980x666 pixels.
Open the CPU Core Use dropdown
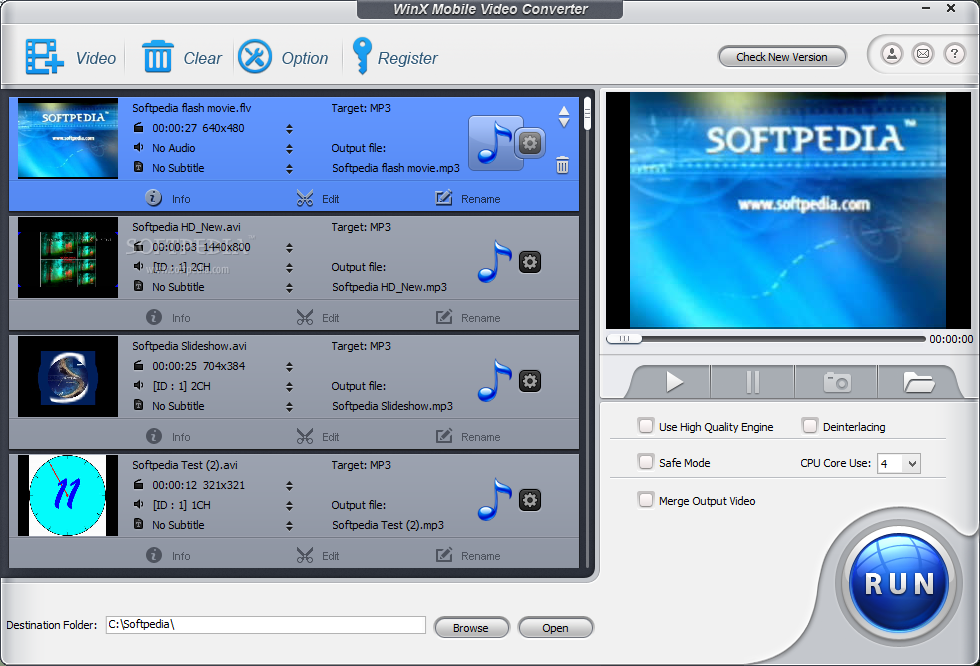tap(899, 464)
